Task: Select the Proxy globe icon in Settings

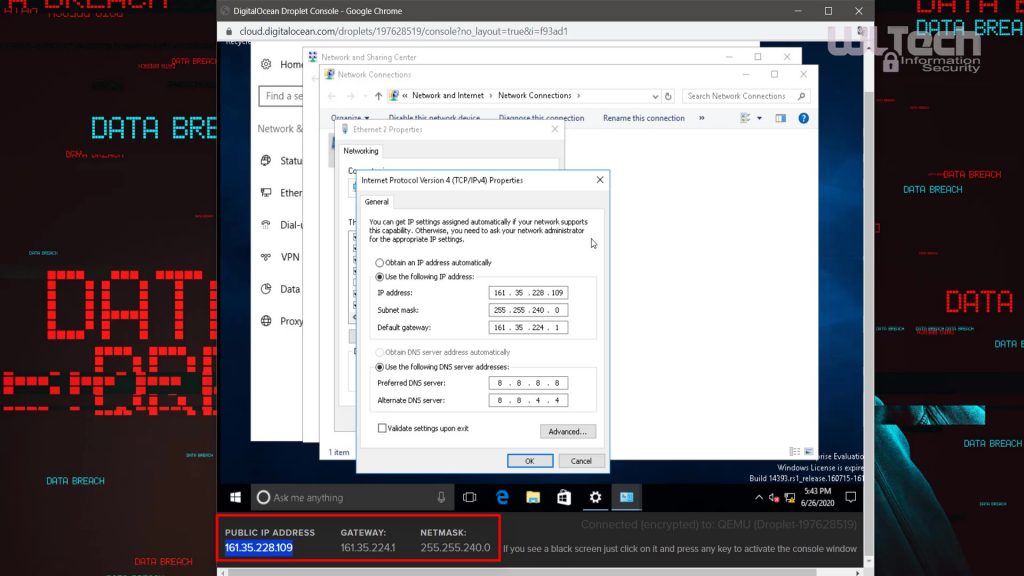Action: (266, 321)
